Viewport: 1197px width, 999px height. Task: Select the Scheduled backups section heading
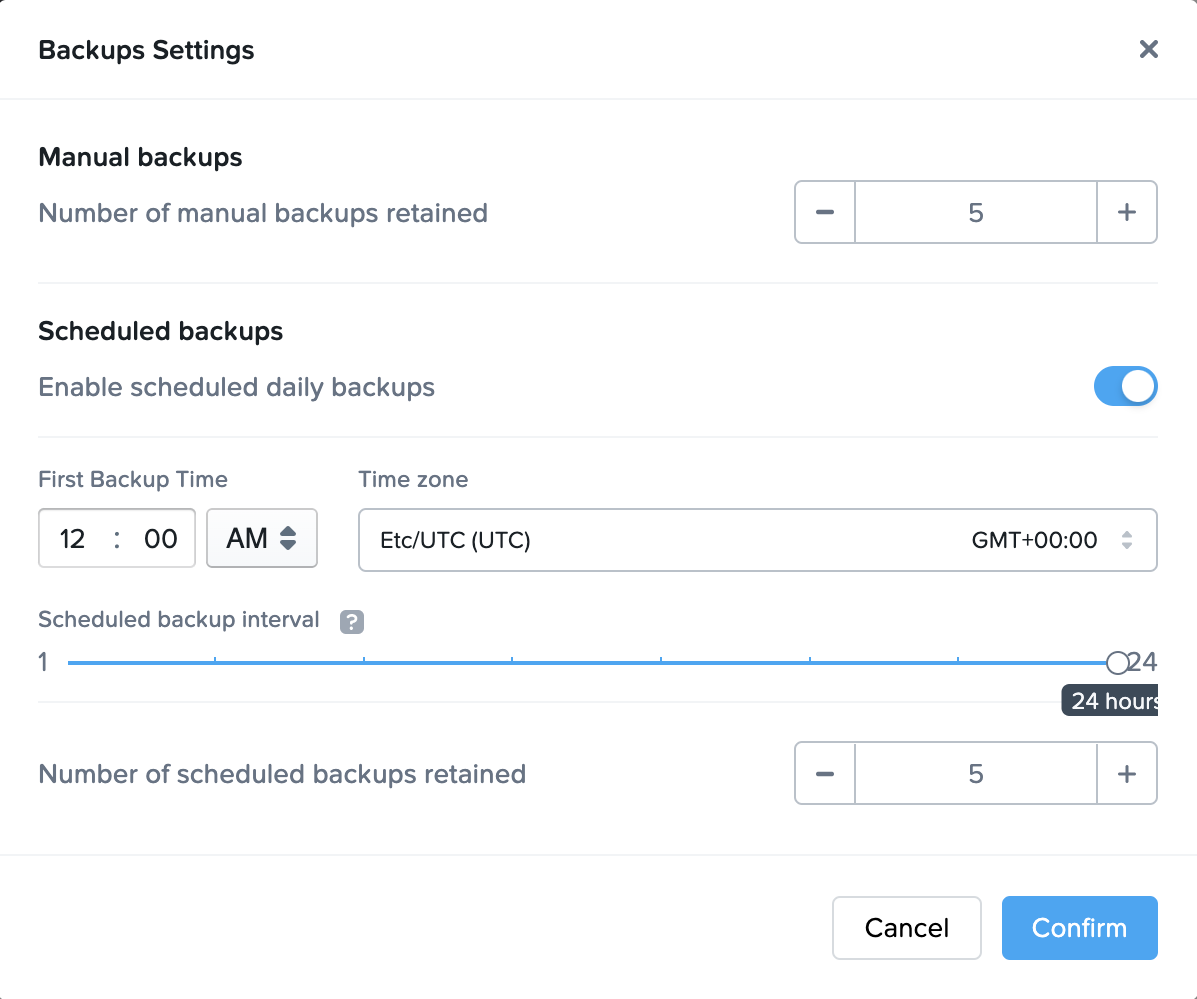pos(160,331)
